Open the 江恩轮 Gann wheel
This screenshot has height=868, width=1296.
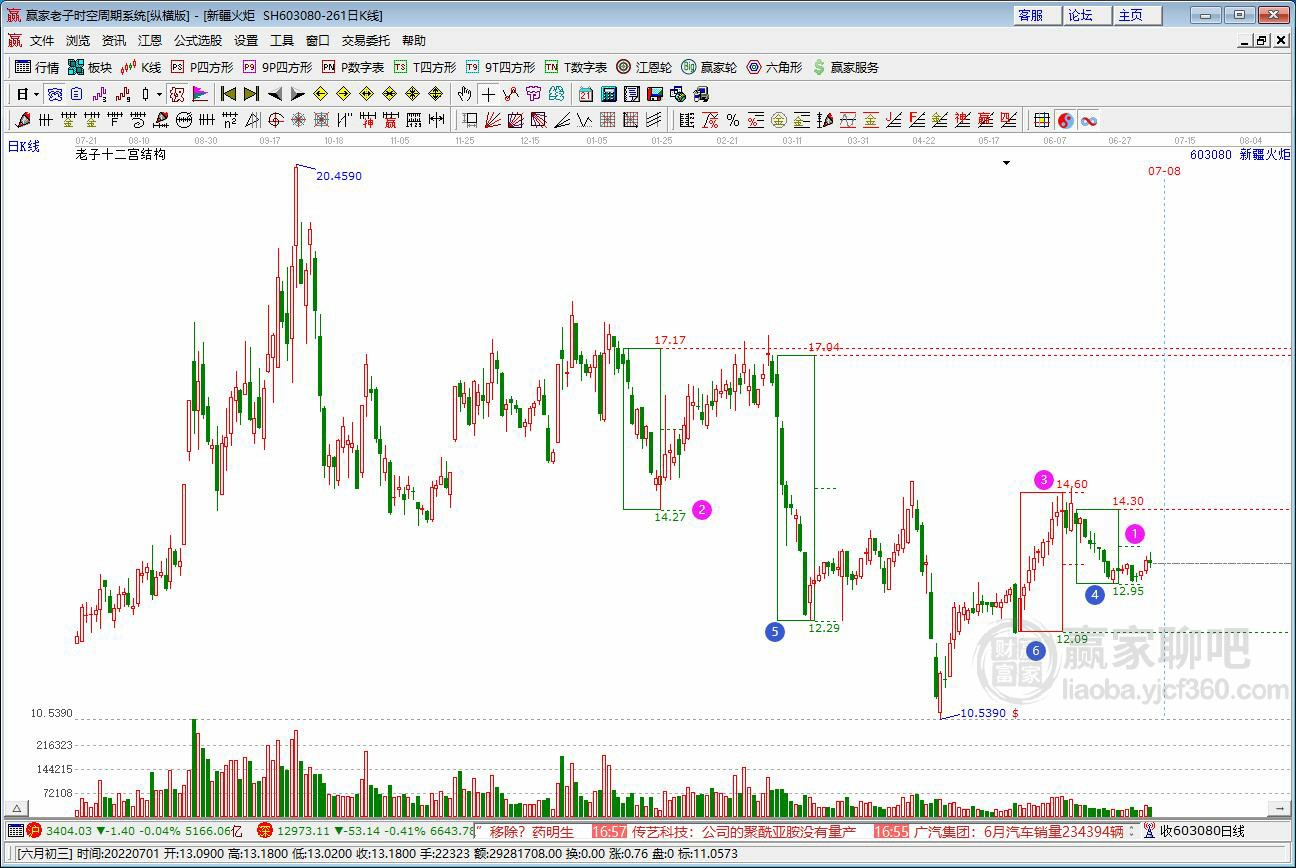[644, 67]
